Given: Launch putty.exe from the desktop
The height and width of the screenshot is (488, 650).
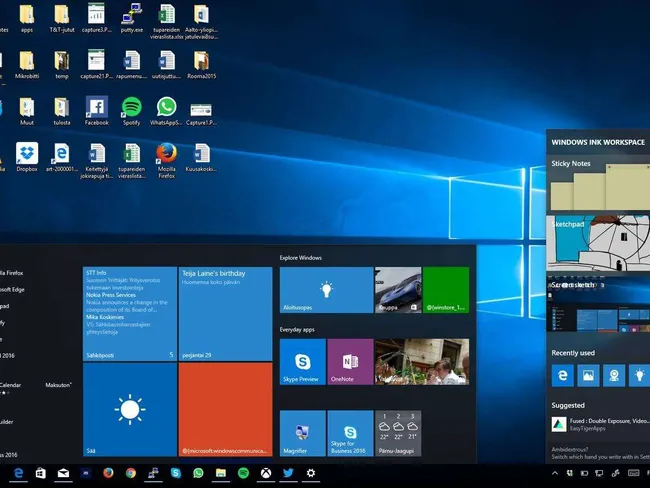Looking at the screenshot, I should (131, 15).
